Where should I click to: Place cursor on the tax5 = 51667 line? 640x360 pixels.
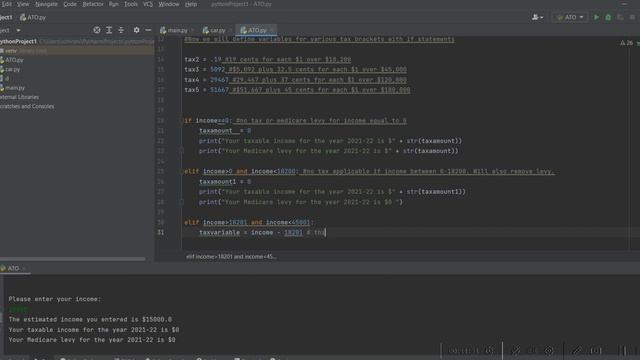point(297,90)
